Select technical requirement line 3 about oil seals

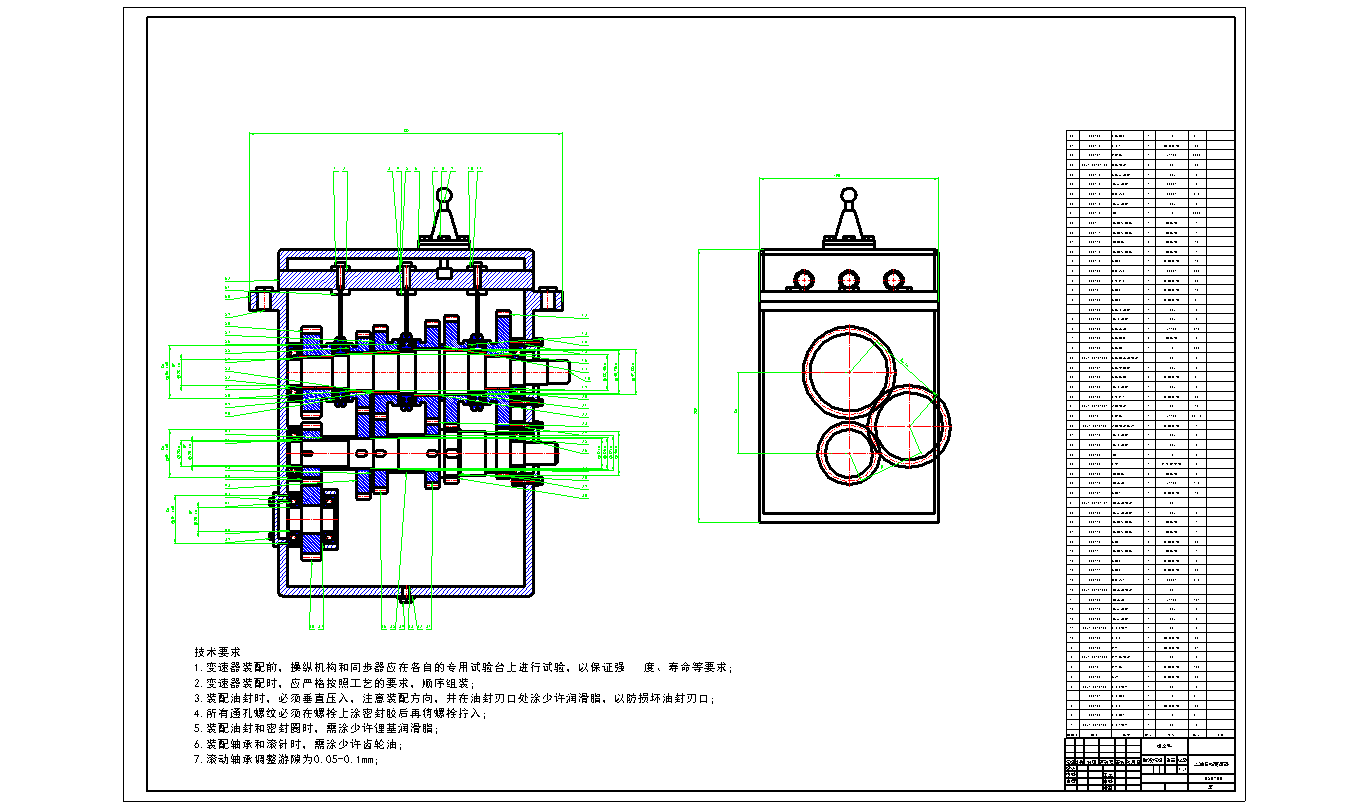pyautogui.click(x=454, y=698)
